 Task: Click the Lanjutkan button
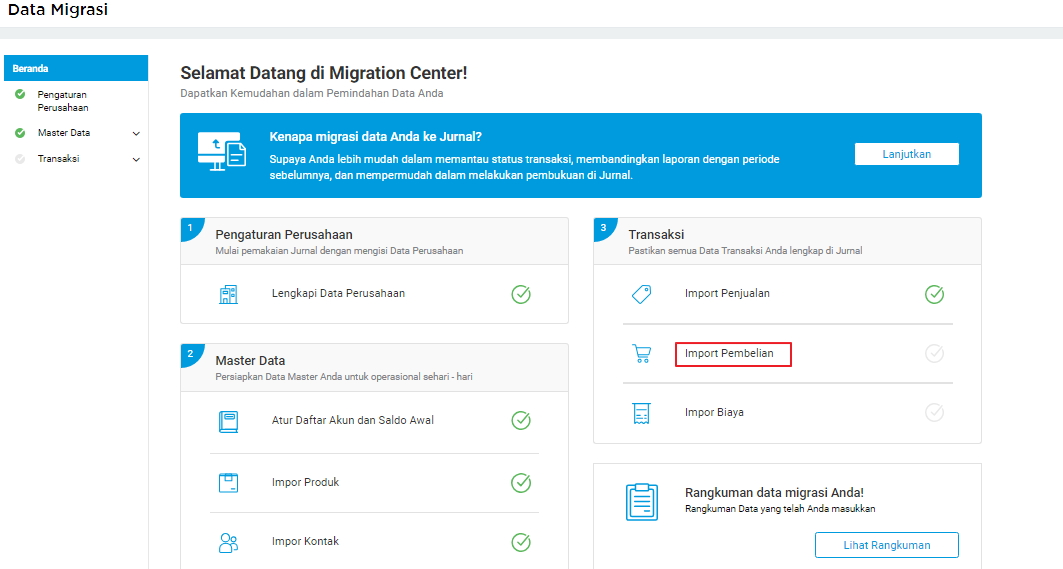click(x=906, y=154)
